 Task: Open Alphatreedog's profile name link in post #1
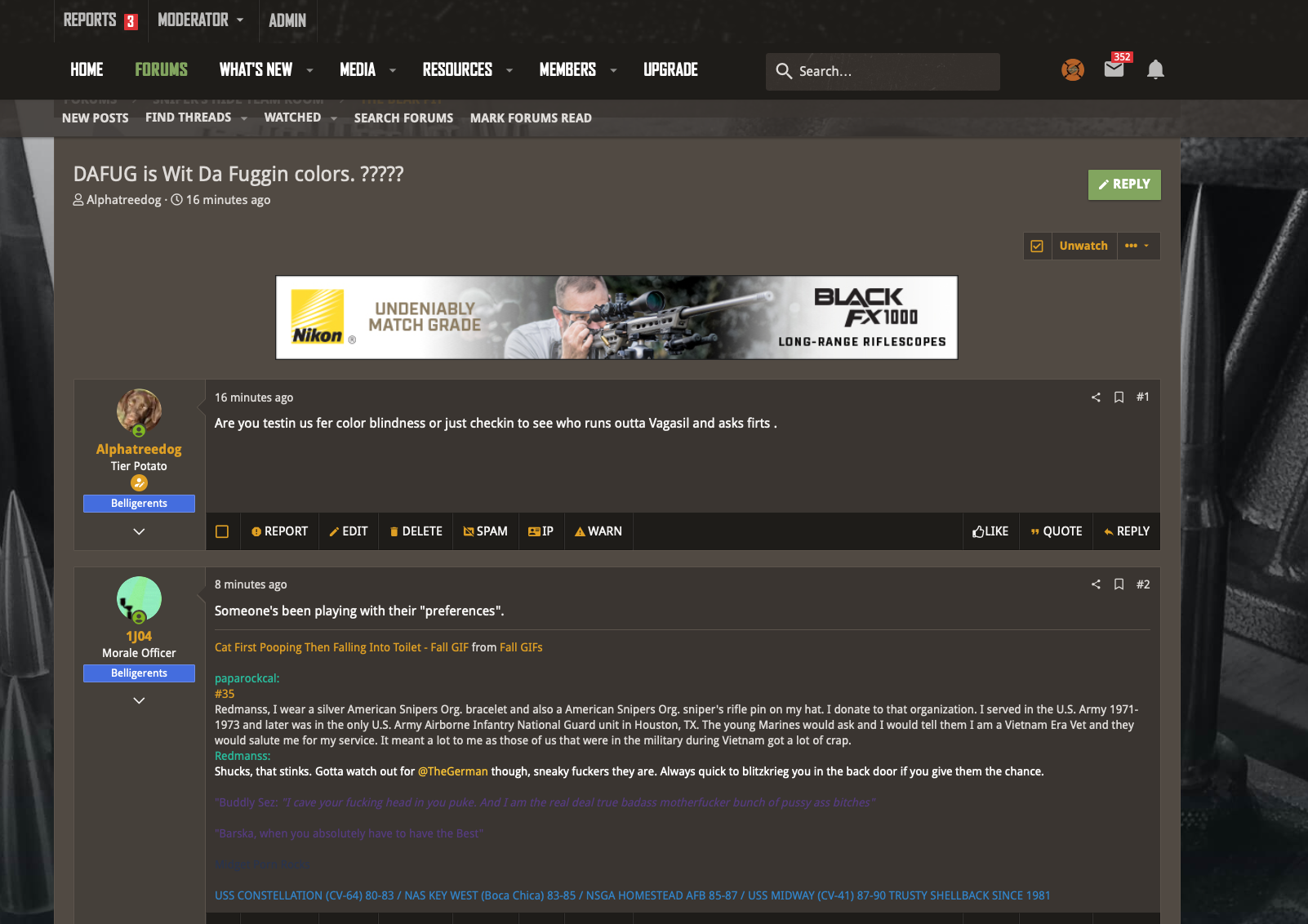tap(139, 449)
